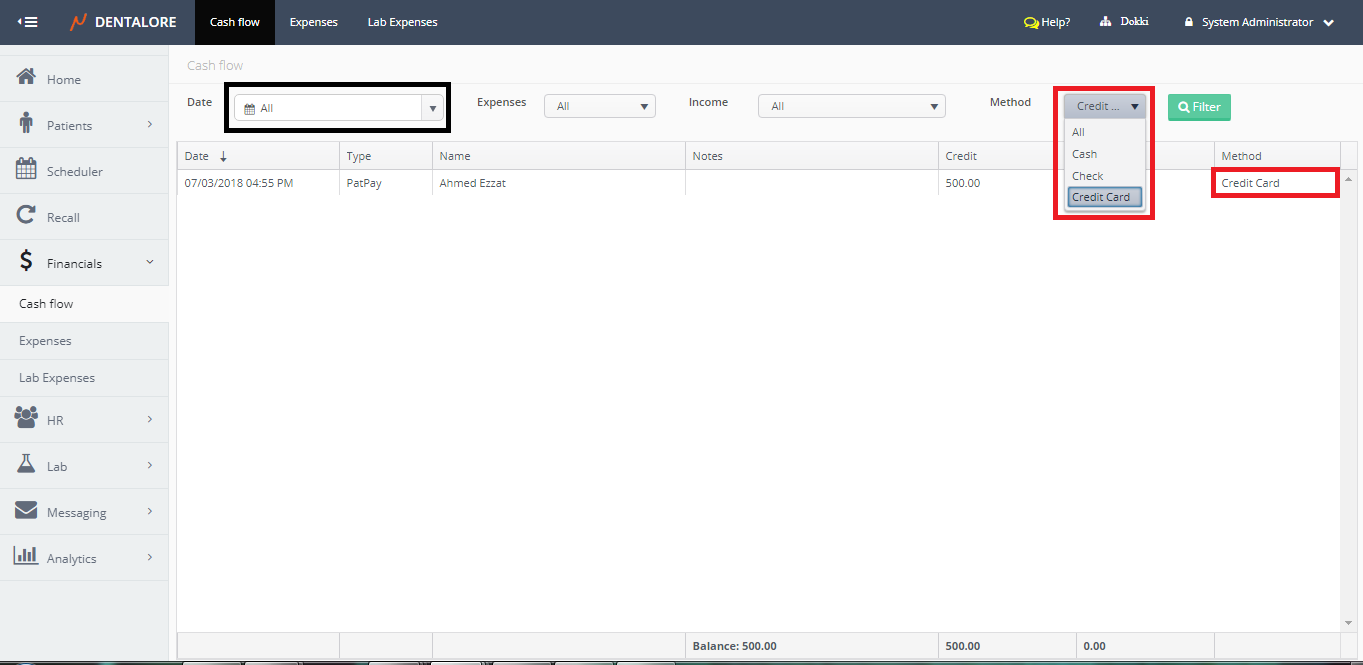Screen dimensions: 1363x665
Task: Click the Analytics bar chart icon
Action: point(26,557)
